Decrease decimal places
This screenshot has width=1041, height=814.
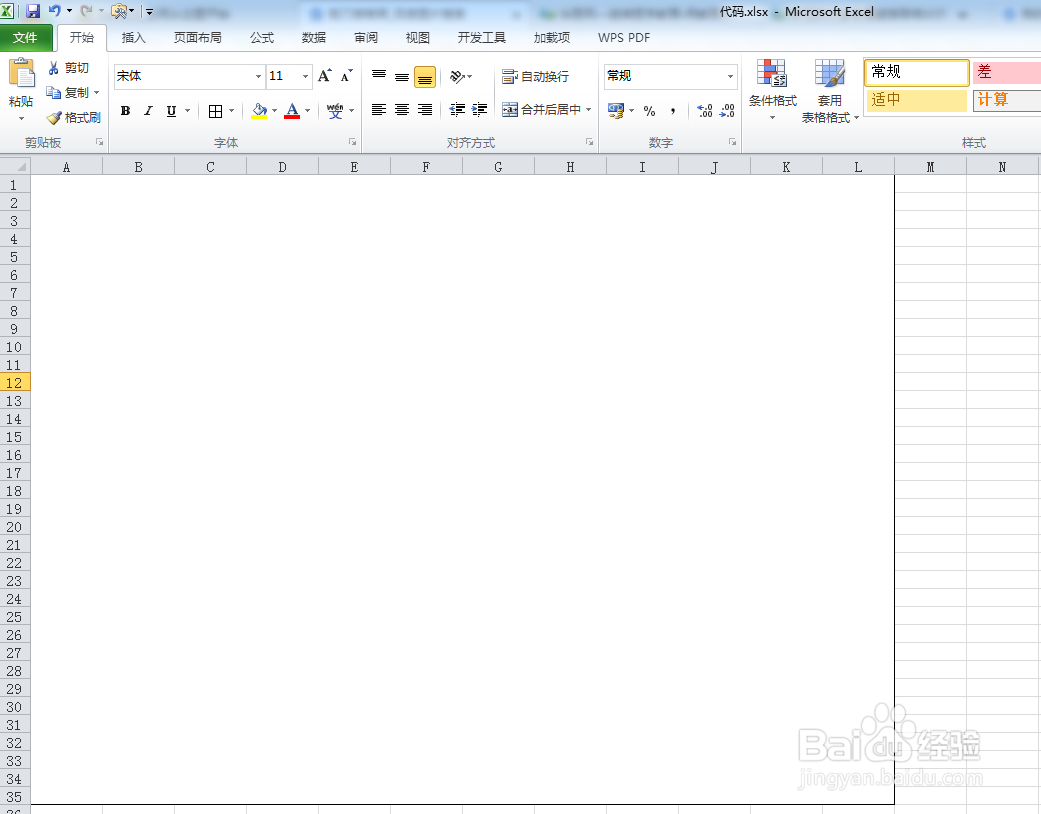727,110
